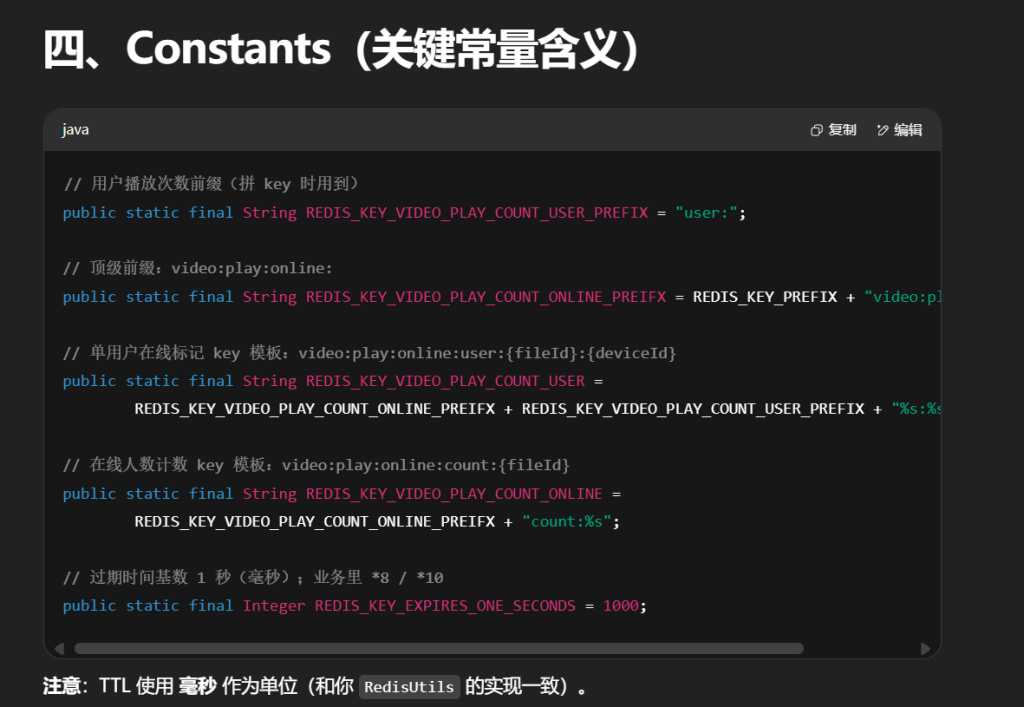This screenshot has height=707, width=1024.
Task: Click the comment starting with 过期时间基数
Action: 253,578
